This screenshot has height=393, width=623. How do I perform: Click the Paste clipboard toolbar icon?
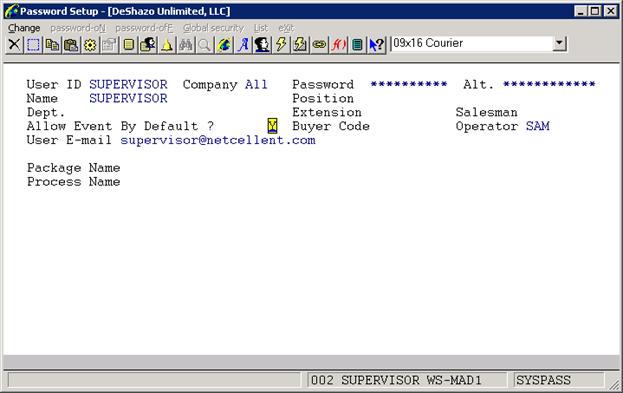point(71,45)
